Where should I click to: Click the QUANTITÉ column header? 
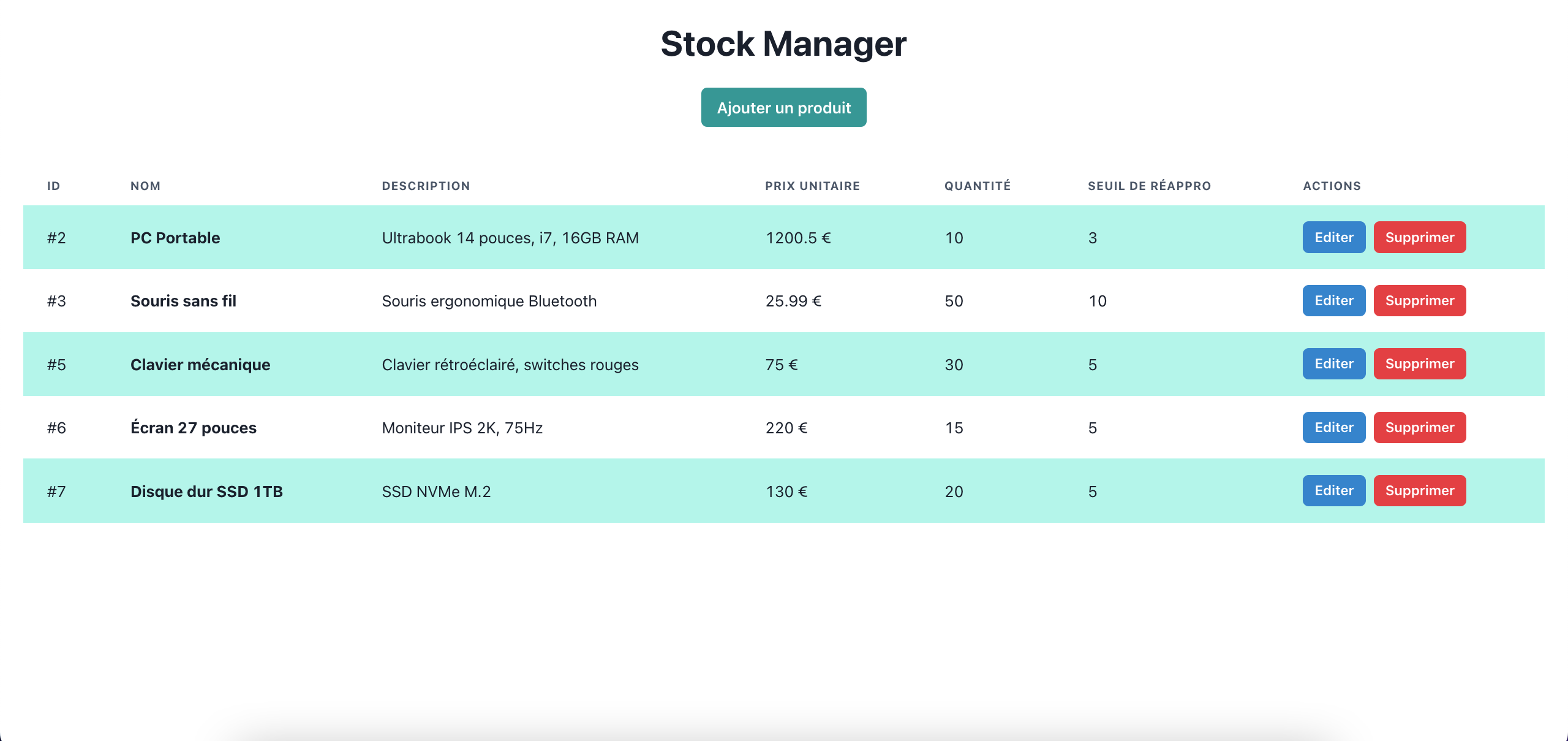978,186
